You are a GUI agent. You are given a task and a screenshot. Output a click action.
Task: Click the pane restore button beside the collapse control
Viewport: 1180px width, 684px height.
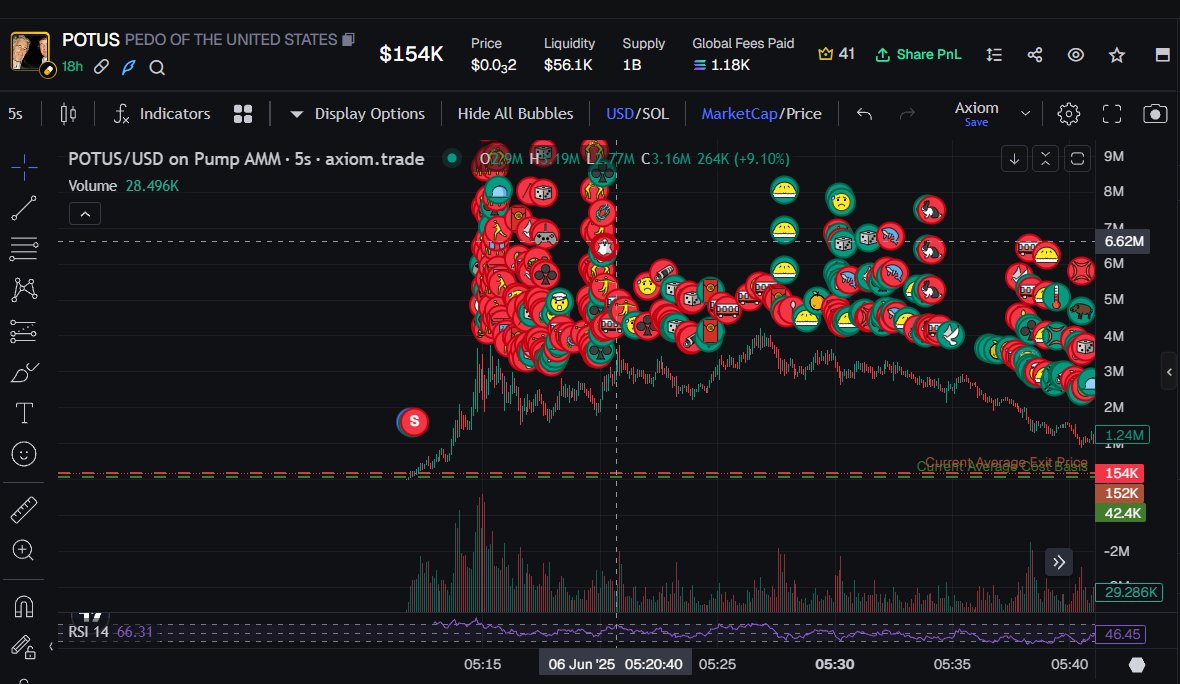pyautogui.click(x=1077, y=159)
